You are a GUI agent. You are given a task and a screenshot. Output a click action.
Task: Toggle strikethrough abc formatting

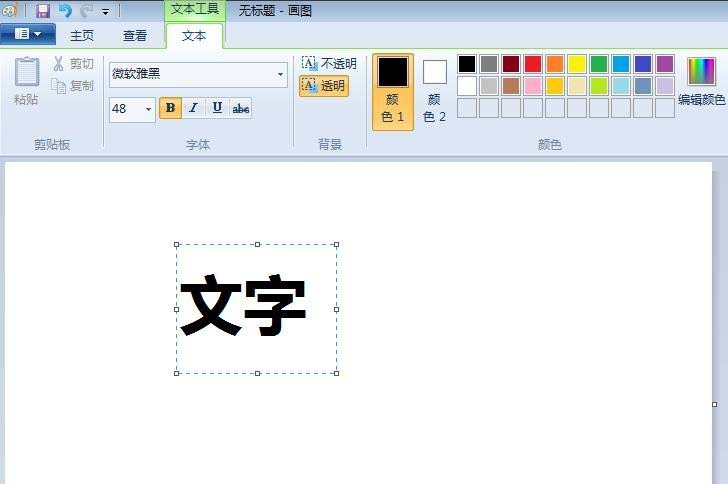(x=240, y=108)
